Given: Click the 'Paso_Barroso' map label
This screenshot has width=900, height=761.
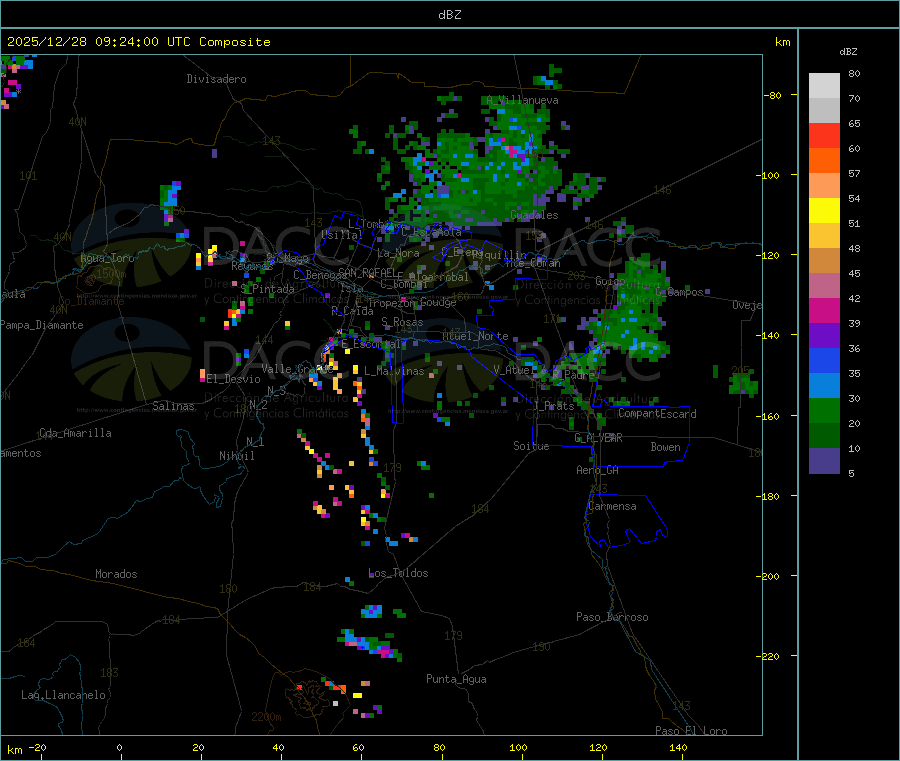Looking at the screenshot, I should 612,618.
